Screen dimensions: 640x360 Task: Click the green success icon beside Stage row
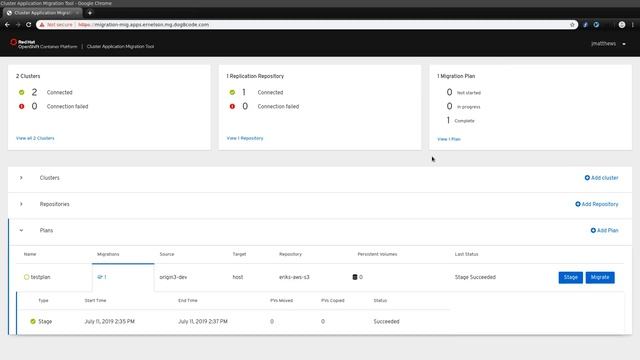33,322
